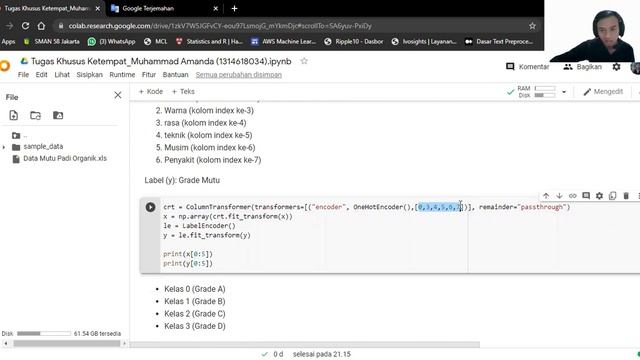Open the Lihat menu
The width and height of the screenshot is (640, 360).
pos(62,75)
